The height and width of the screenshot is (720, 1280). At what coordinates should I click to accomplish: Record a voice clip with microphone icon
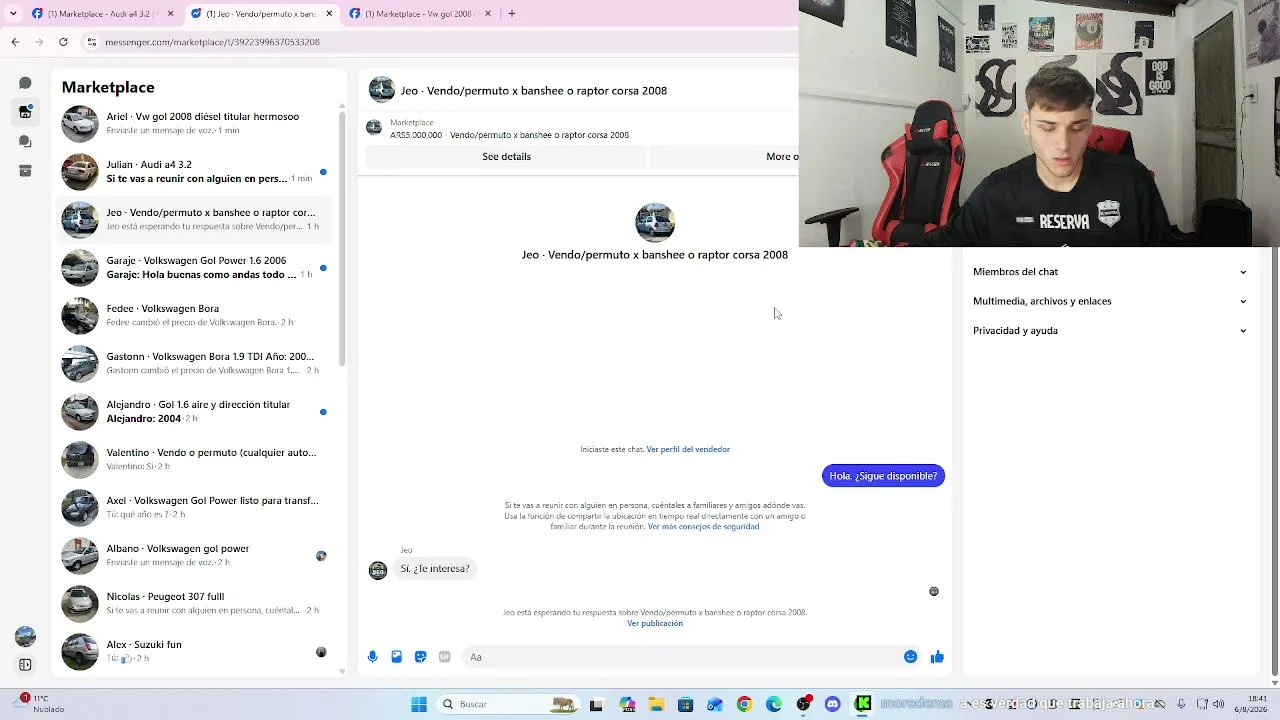pyautogui.click(x=372, y=657)
